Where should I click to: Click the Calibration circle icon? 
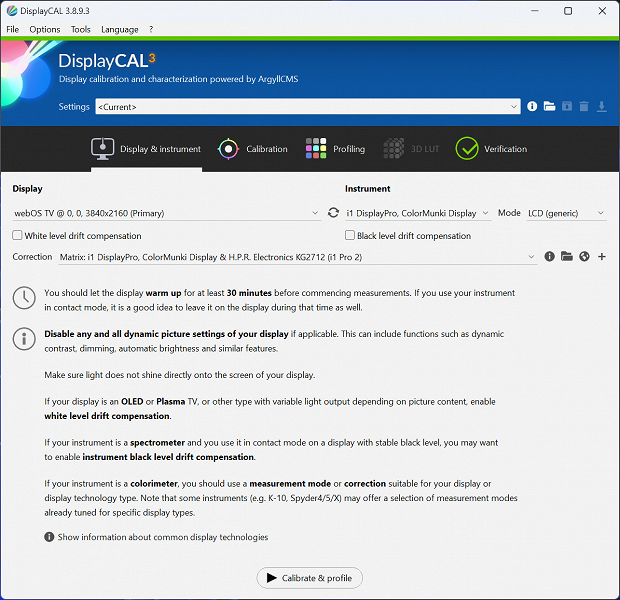tap(228, 149)
